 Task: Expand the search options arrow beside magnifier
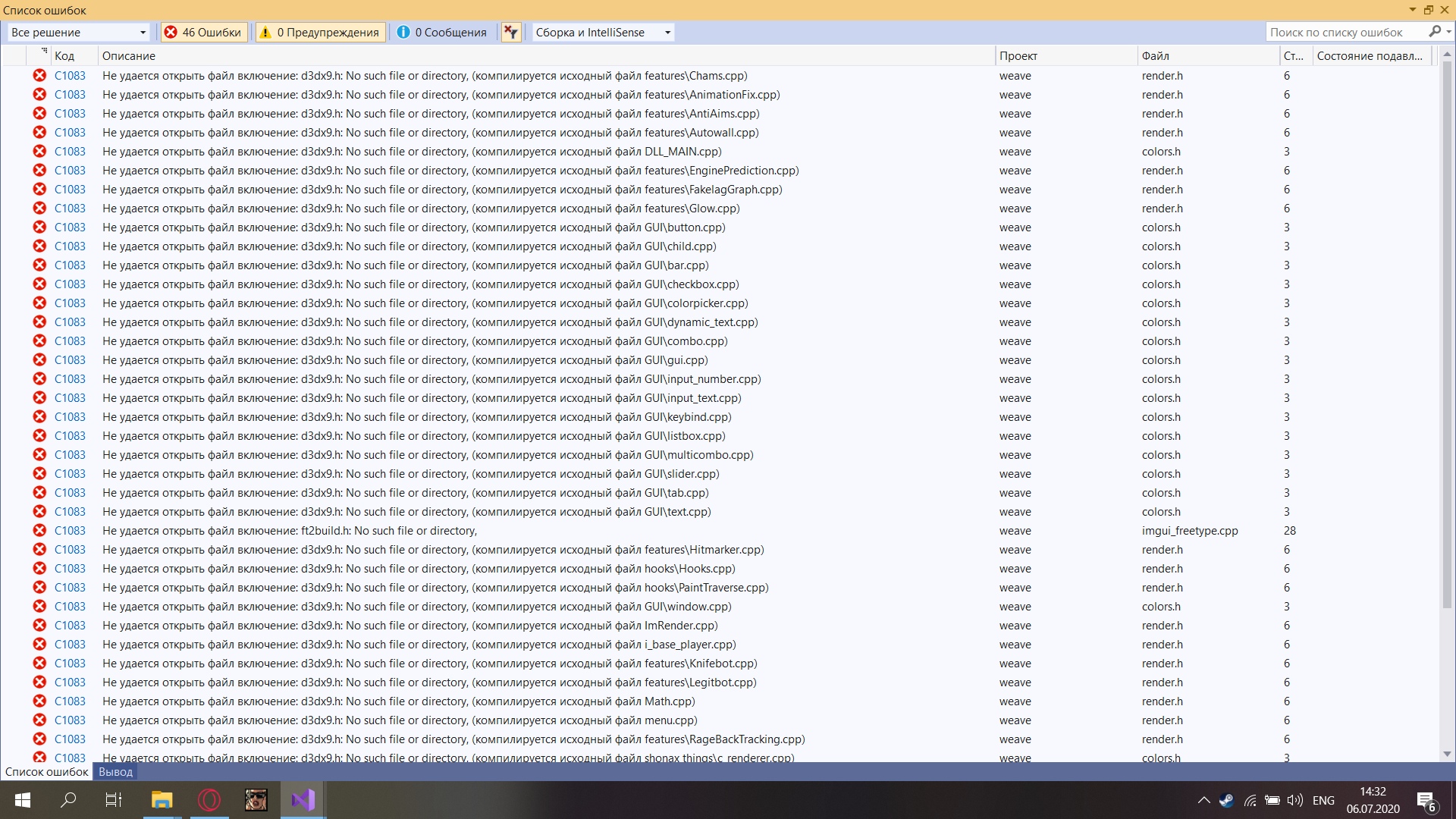click(1448, 32)
